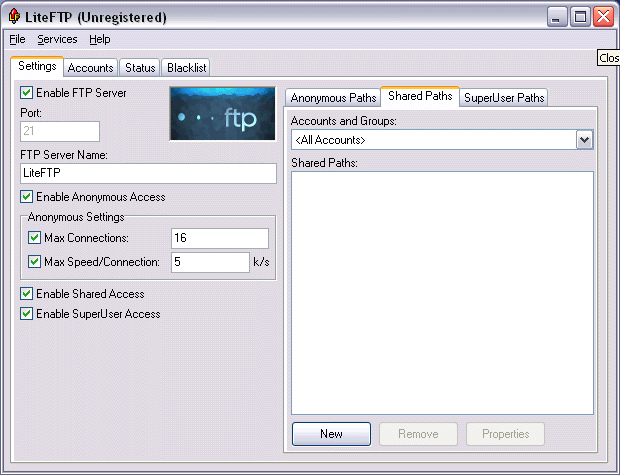
Task: Expand the Accounts and Groups dropdown
Action: coord(585,140)
